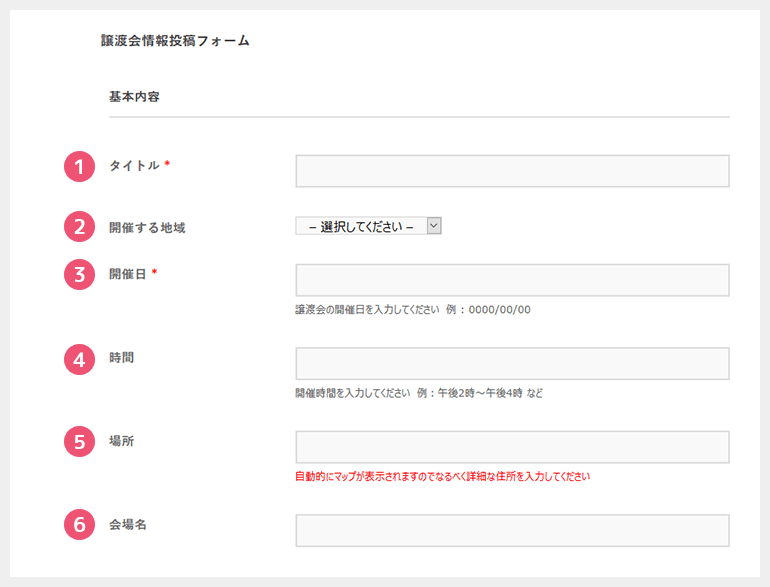Viewport: 770px width, 587px height.
Task: Click the 場所 address input field
Action: 512,447
